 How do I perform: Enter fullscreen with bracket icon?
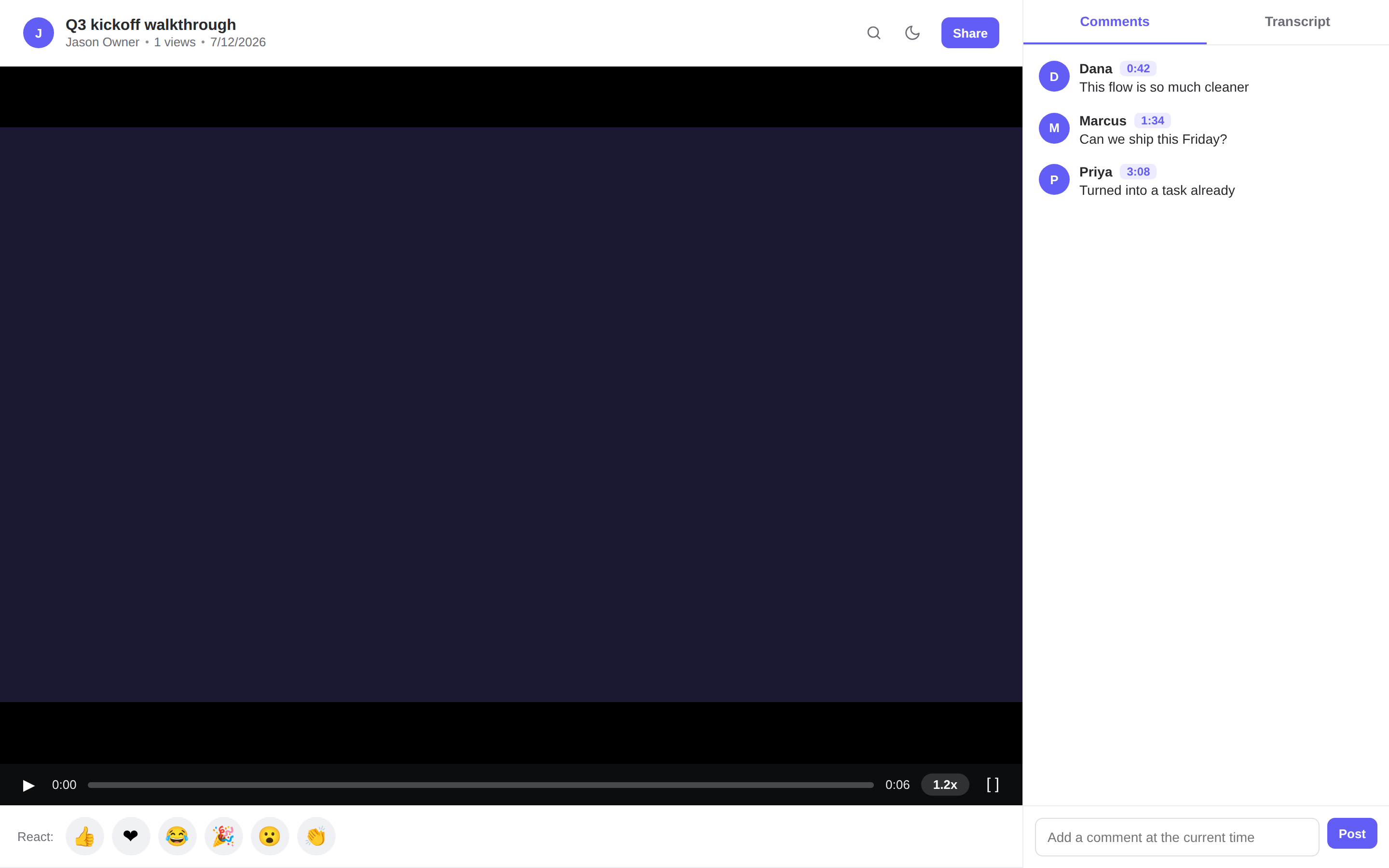(x=993, y=785)
